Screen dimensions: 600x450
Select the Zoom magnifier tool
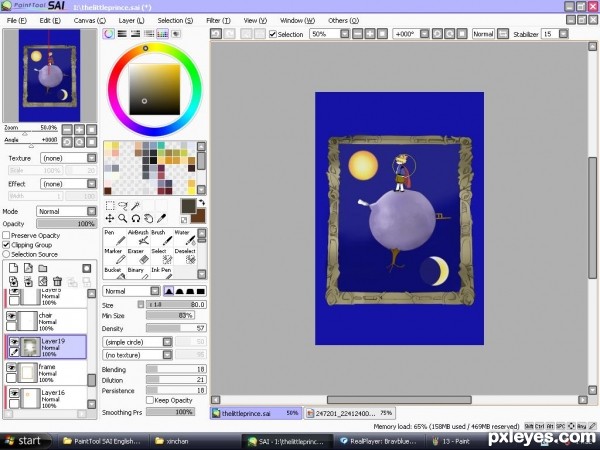point(123,218)
